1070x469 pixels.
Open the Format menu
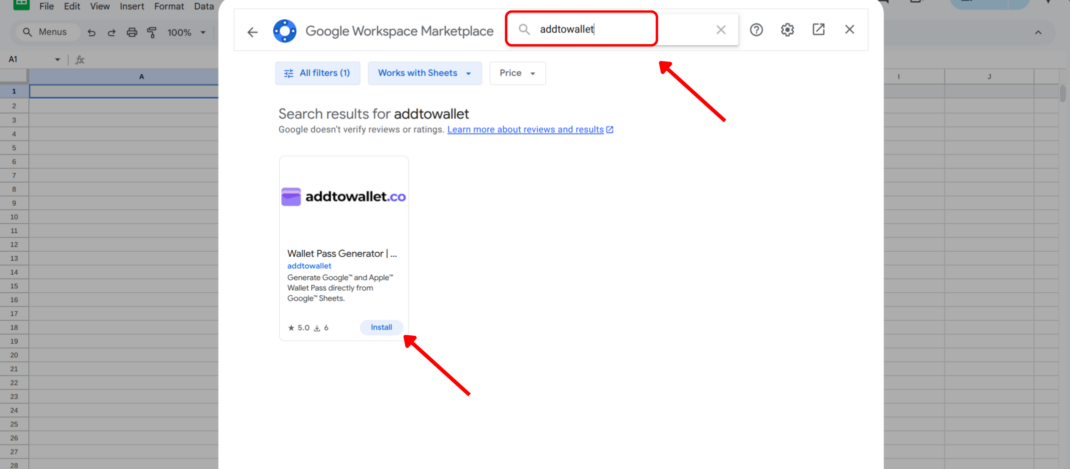click(169, 6)
